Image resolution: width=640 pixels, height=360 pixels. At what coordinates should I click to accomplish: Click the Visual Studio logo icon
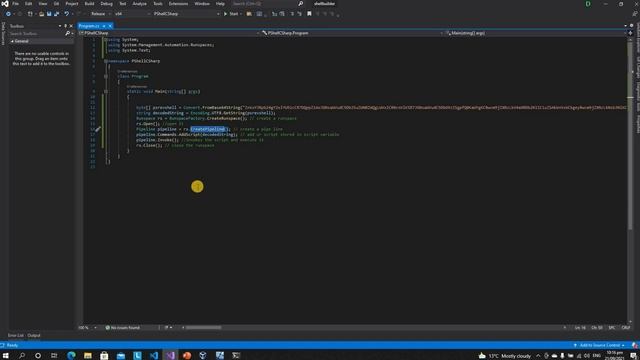point(5,4)
